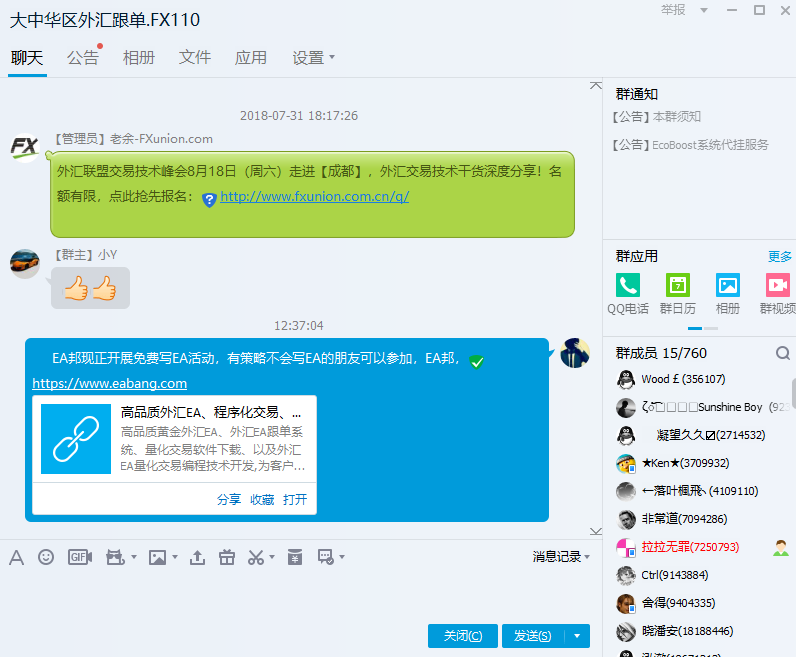
Task: Click 老余-FXunion.com's FX avatar
Action: click(x=25, y=147)
